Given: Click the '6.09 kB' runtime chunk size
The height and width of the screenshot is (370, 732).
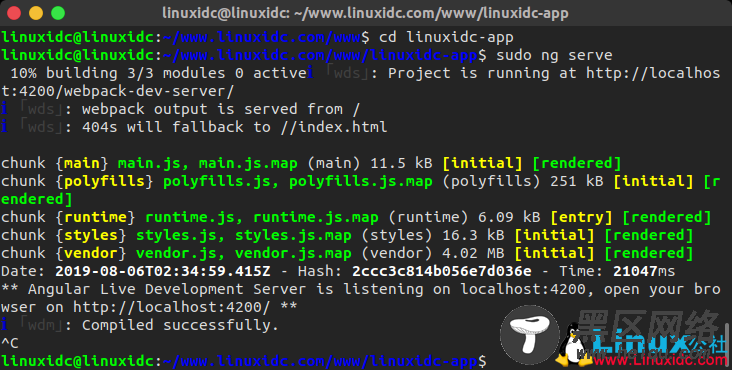Looking at the screenshot, I should tap(509, 217).
